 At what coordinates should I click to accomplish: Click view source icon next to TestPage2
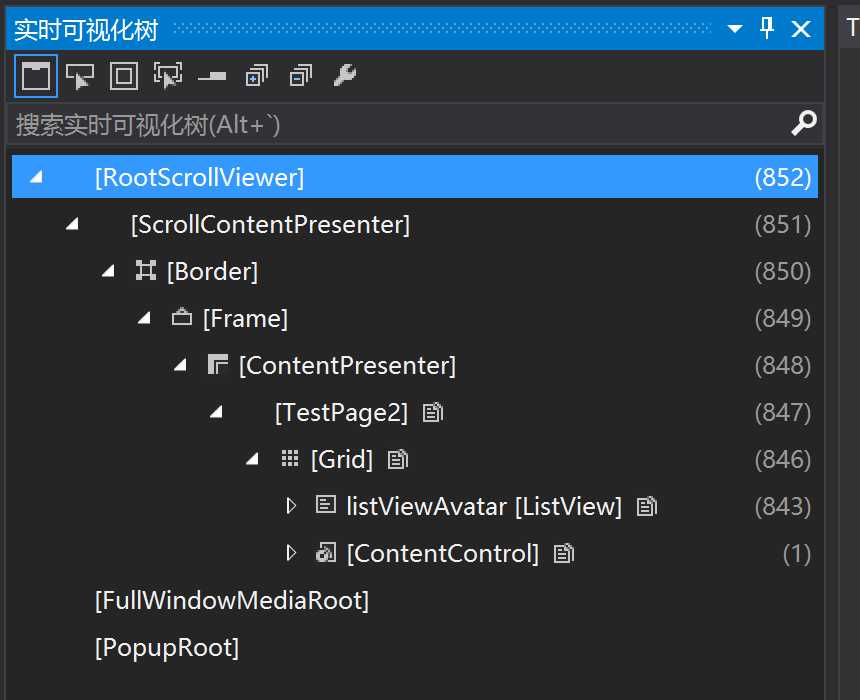[432, 413]
